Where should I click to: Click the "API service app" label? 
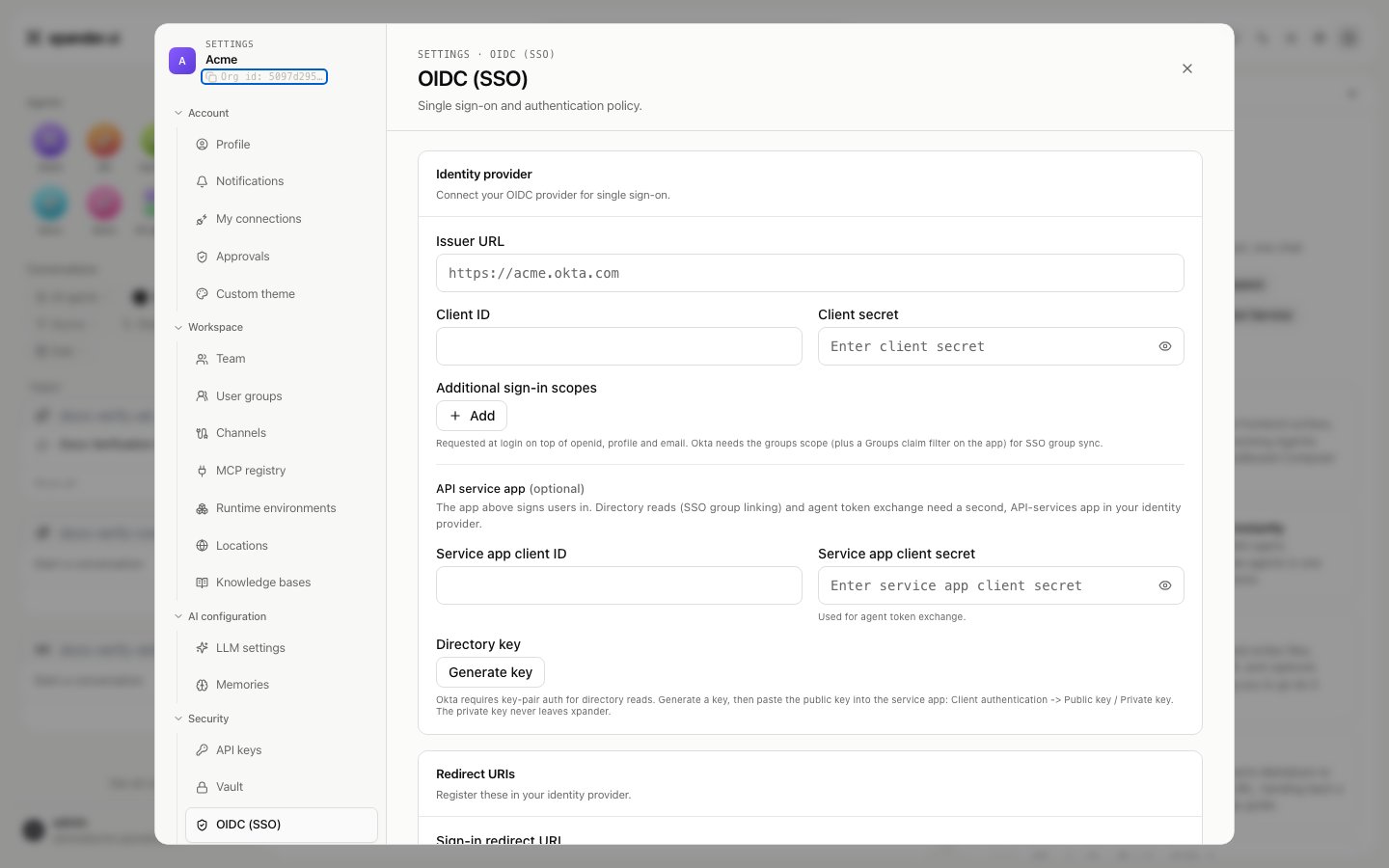[x=480, y=489]
